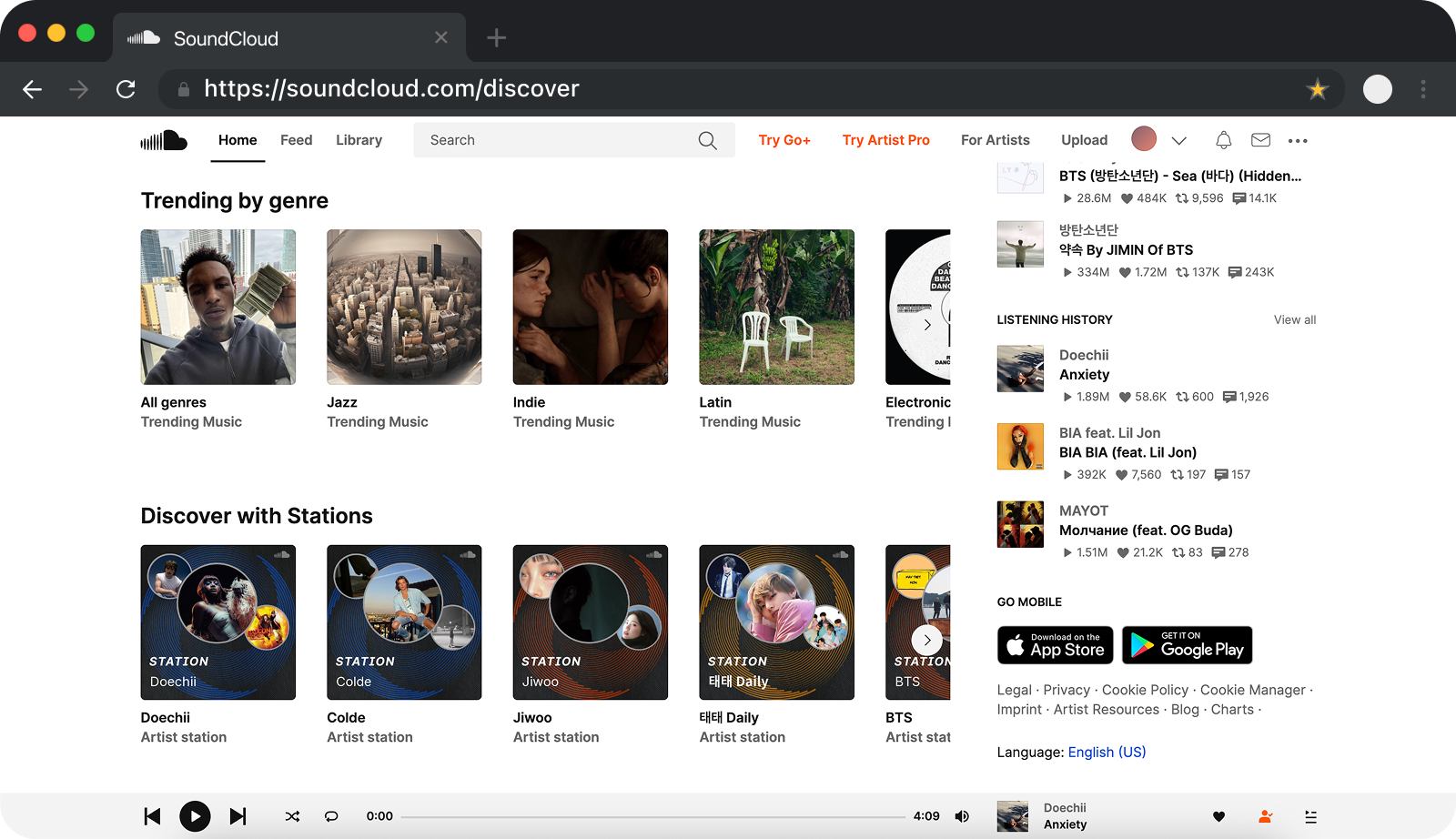Open the Indie trending music cover
This screenshot has width=1456, height=839.
tap(591, 307)
